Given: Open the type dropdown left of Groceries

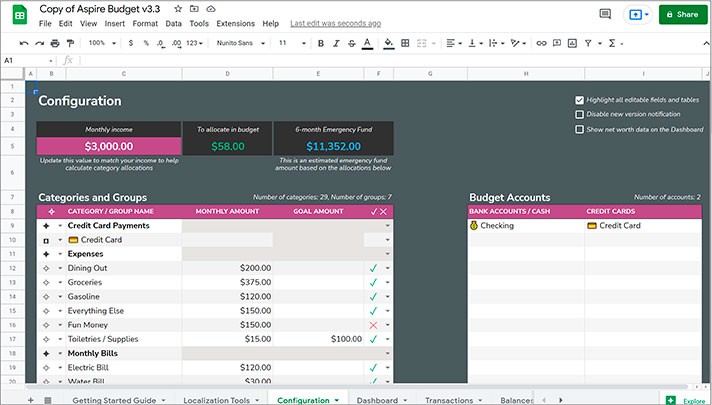Looking at the screenshot, I should pos(60,282).
